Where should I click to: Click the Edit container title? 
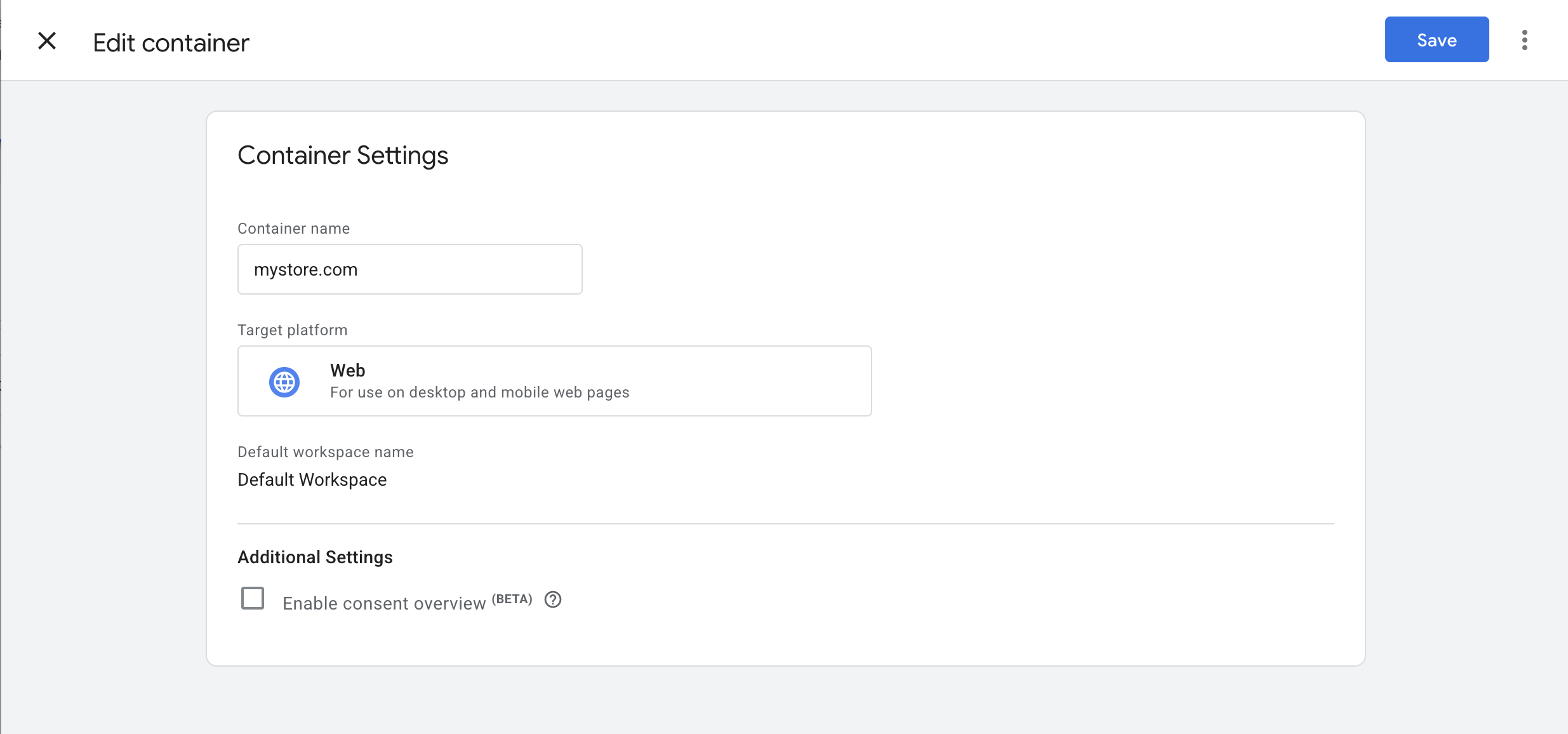(x=171, y=43)
